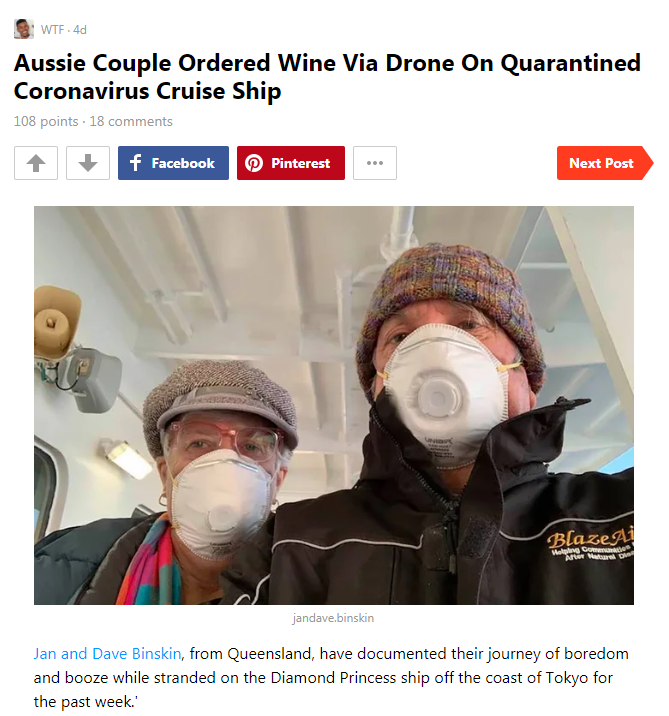This screenshot has width=669, height=716.
Task: Click the 4d post timestamp
Action: (79, 30)
